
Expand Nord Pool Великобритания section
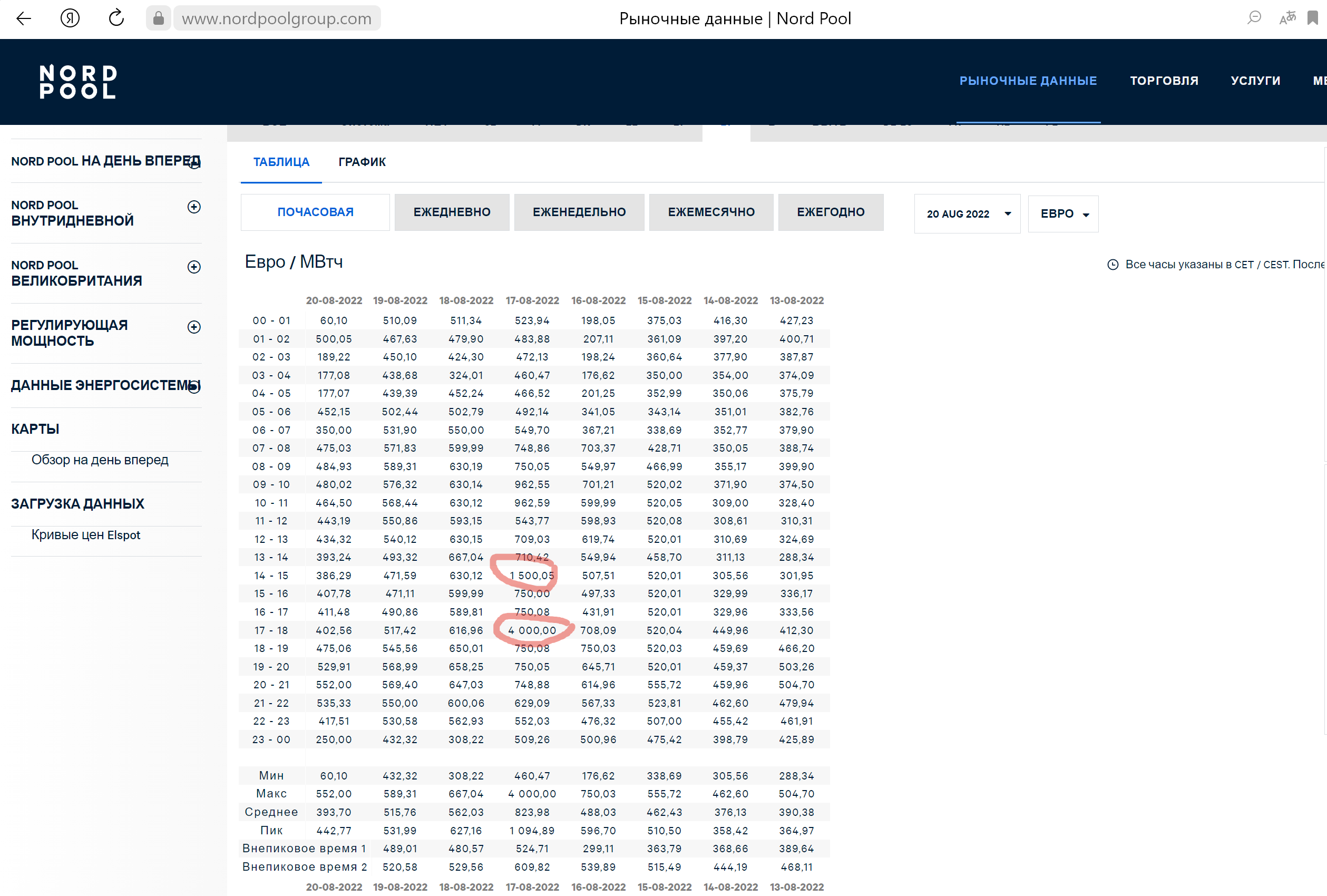tap(194, 267)
